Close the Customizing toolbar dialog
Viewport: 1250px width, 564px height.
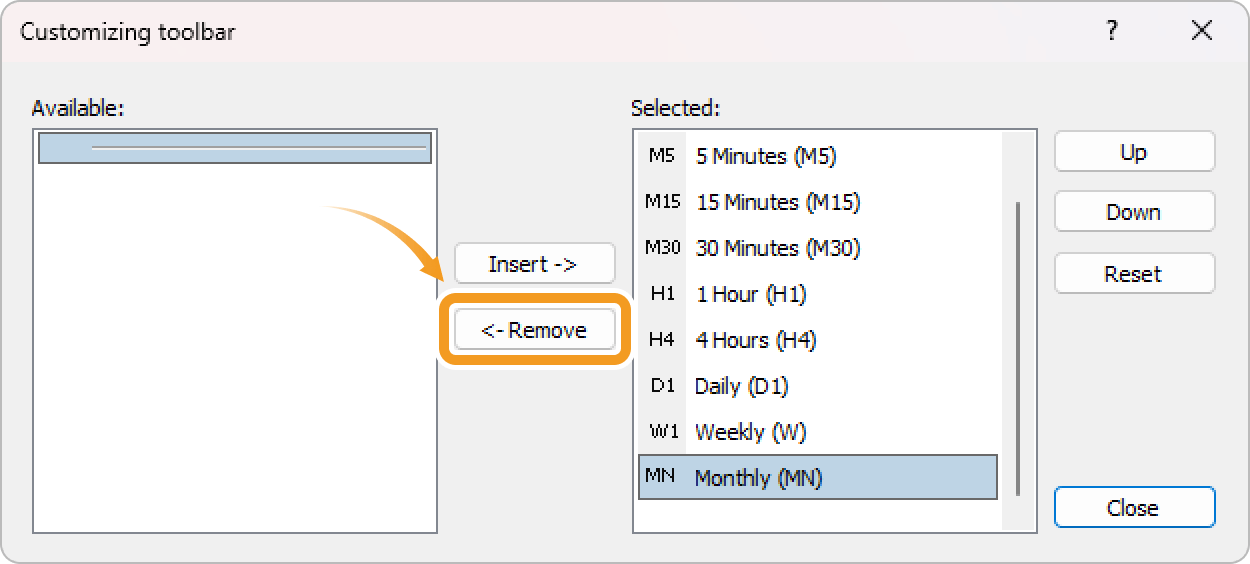pyautogui.click(x=1134, y=507)
